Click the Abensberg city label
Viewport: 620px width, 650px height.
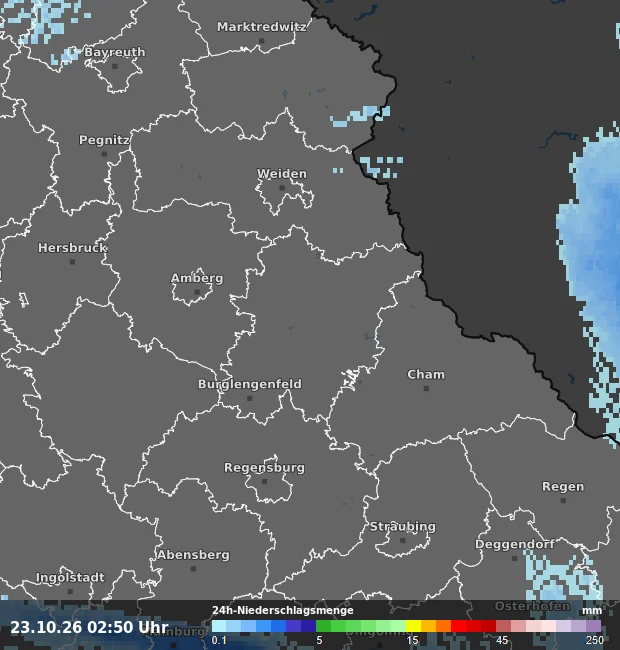(193, 555)
